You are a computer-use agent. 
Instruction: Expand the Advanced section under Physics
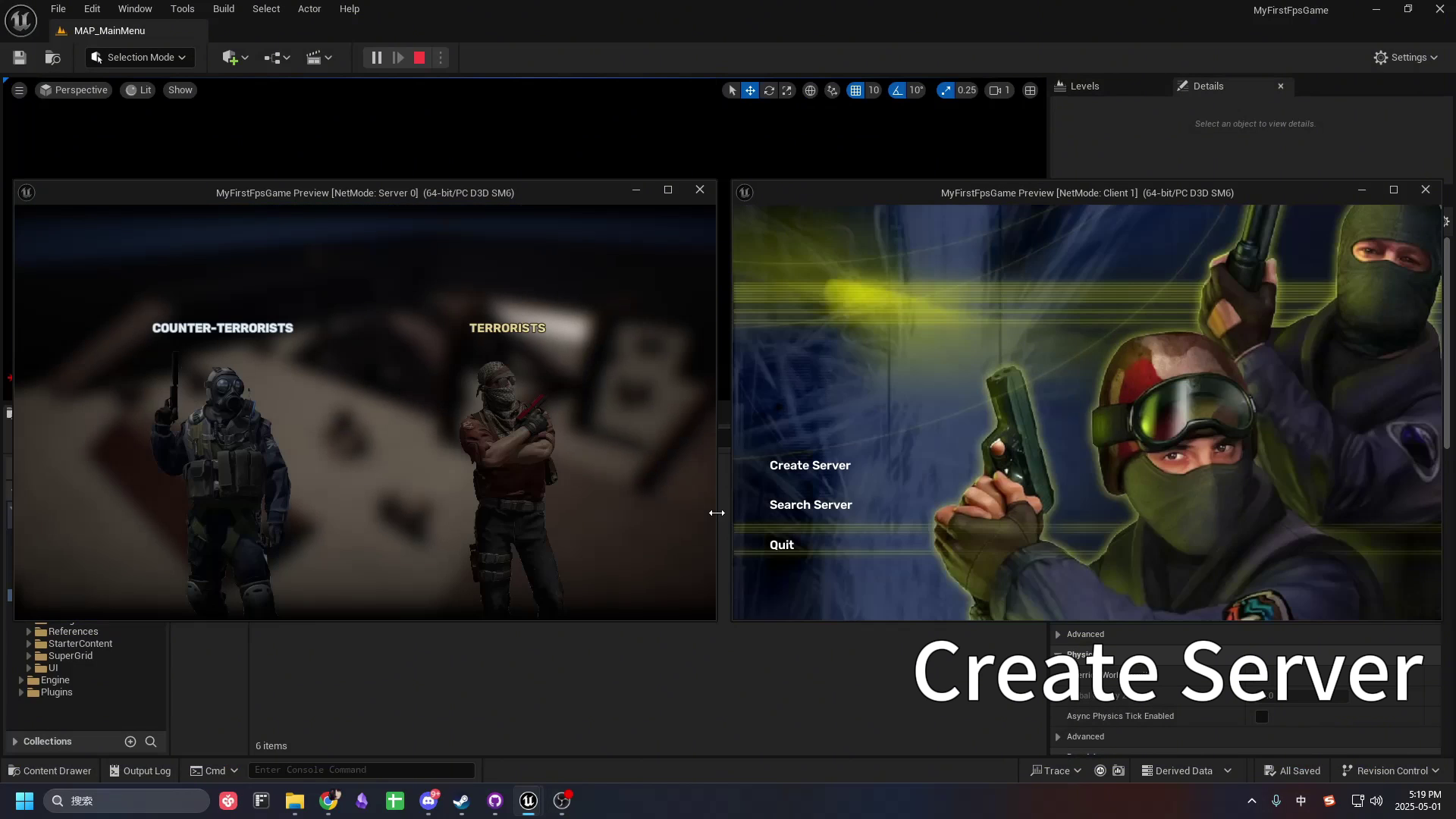[x=1058, y=737]
